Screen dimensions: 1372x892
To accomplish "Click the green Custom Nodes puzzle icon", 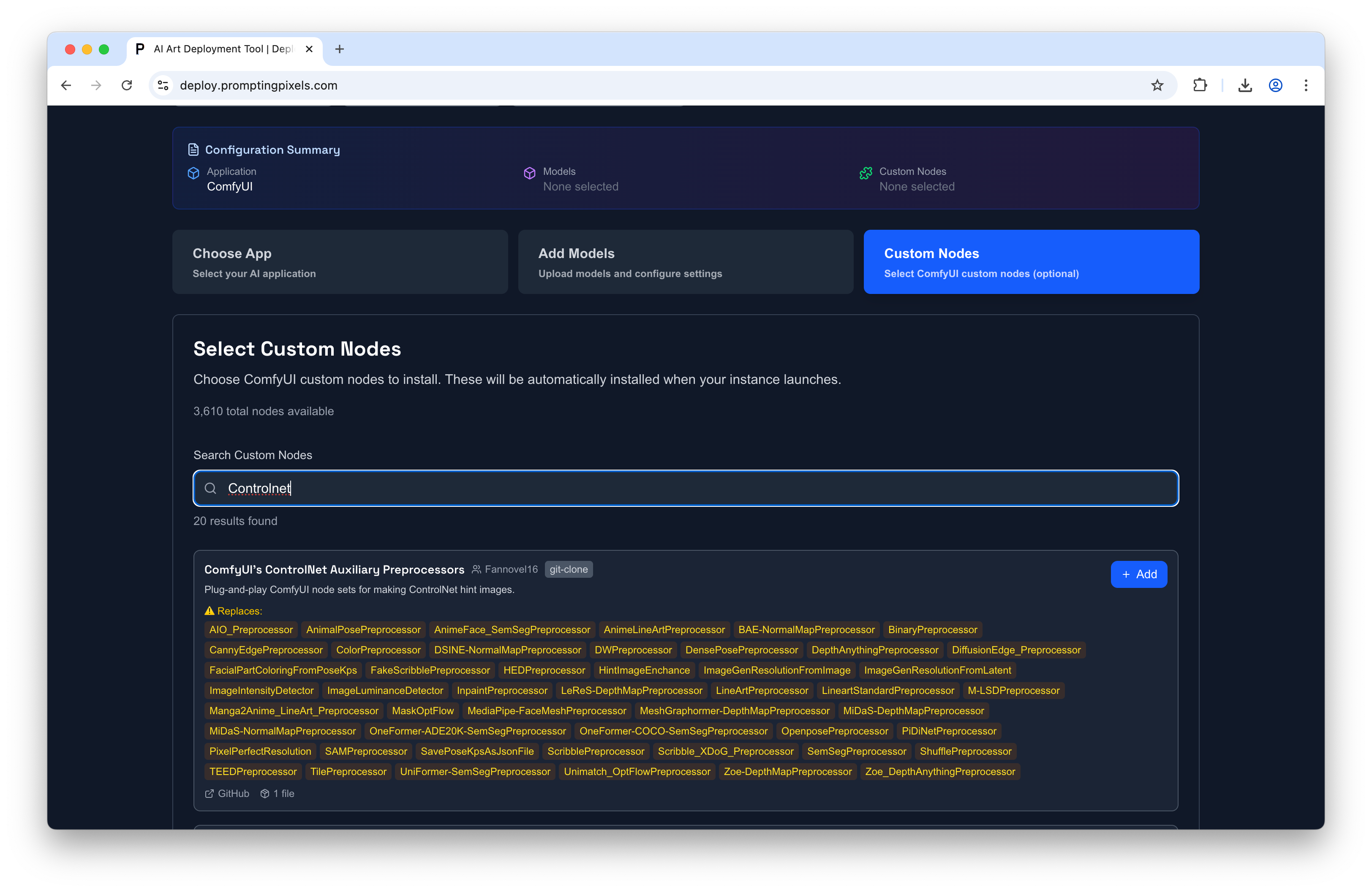I will click(x=866, y=173).
